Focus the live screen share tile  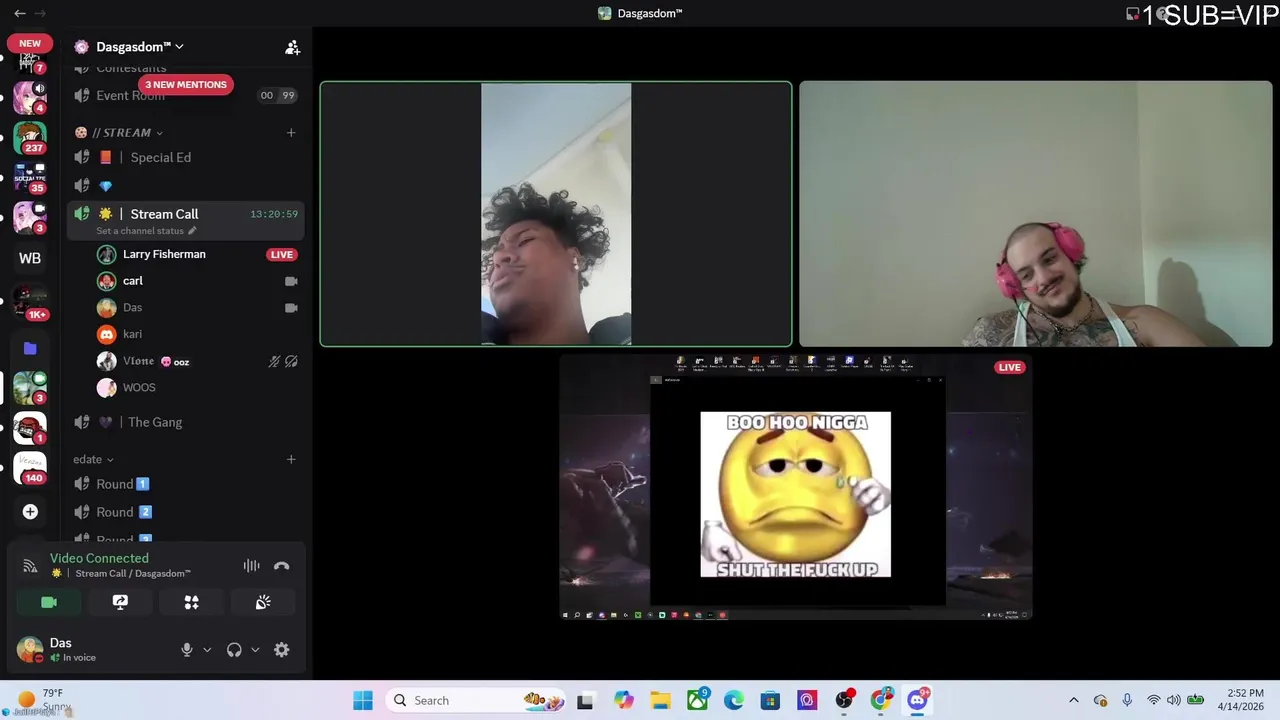click(x=796, y=487)
